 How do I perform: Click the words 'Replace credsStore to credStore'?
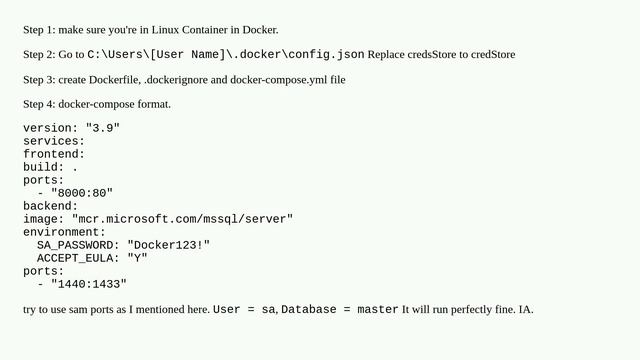(x=441, y=54)
